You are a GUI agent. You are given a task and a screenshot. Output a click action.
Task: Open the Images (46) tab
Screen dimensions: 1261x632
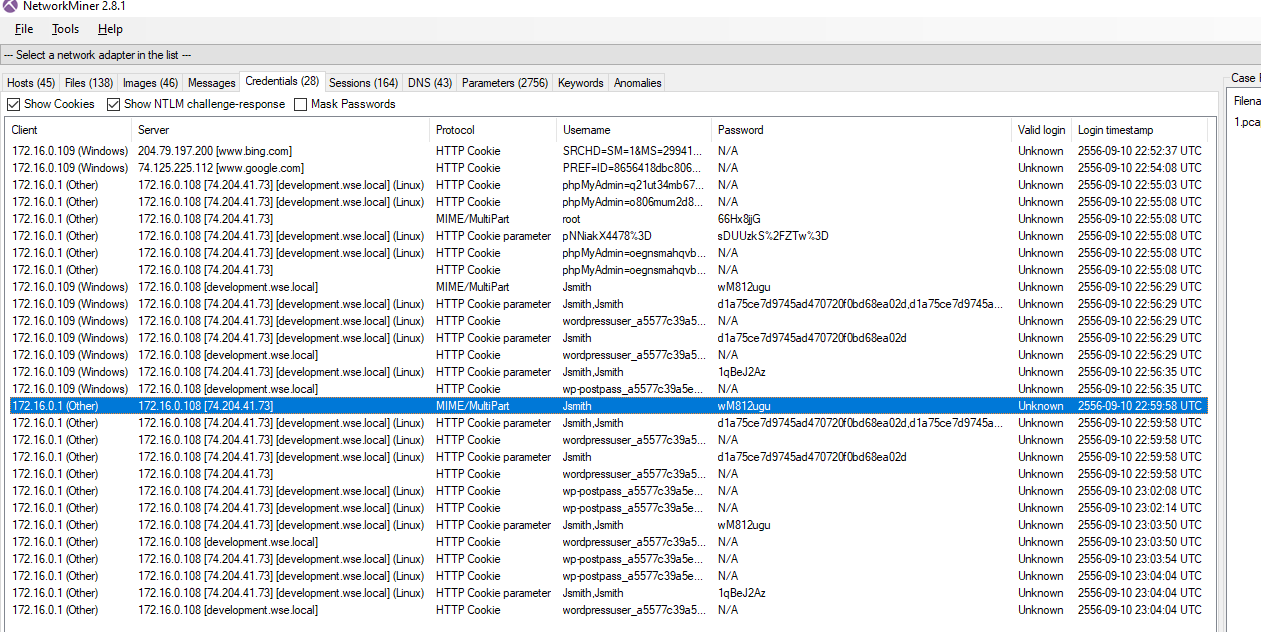(x=150, y=83)
